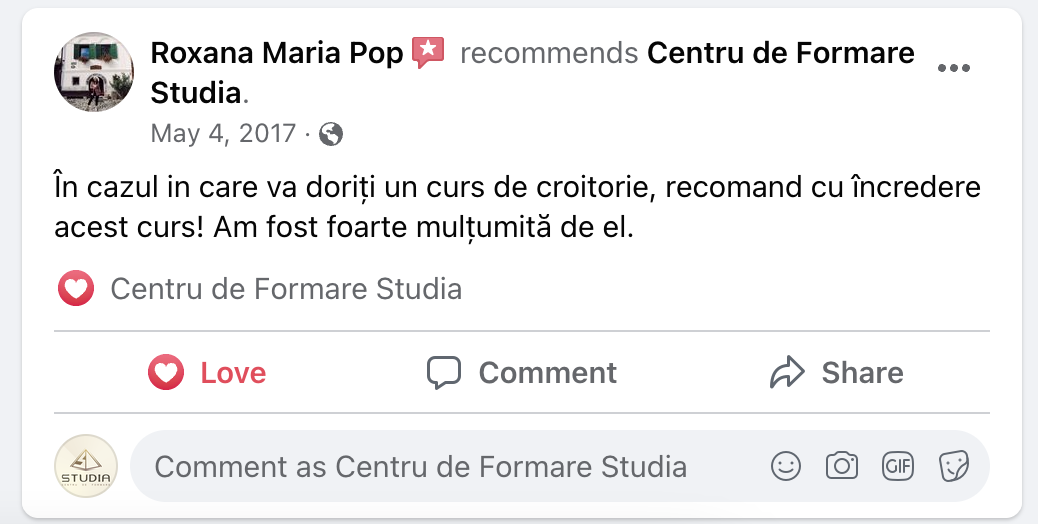
Task: Toggle the Love reaction on the post
Action: 207,373
